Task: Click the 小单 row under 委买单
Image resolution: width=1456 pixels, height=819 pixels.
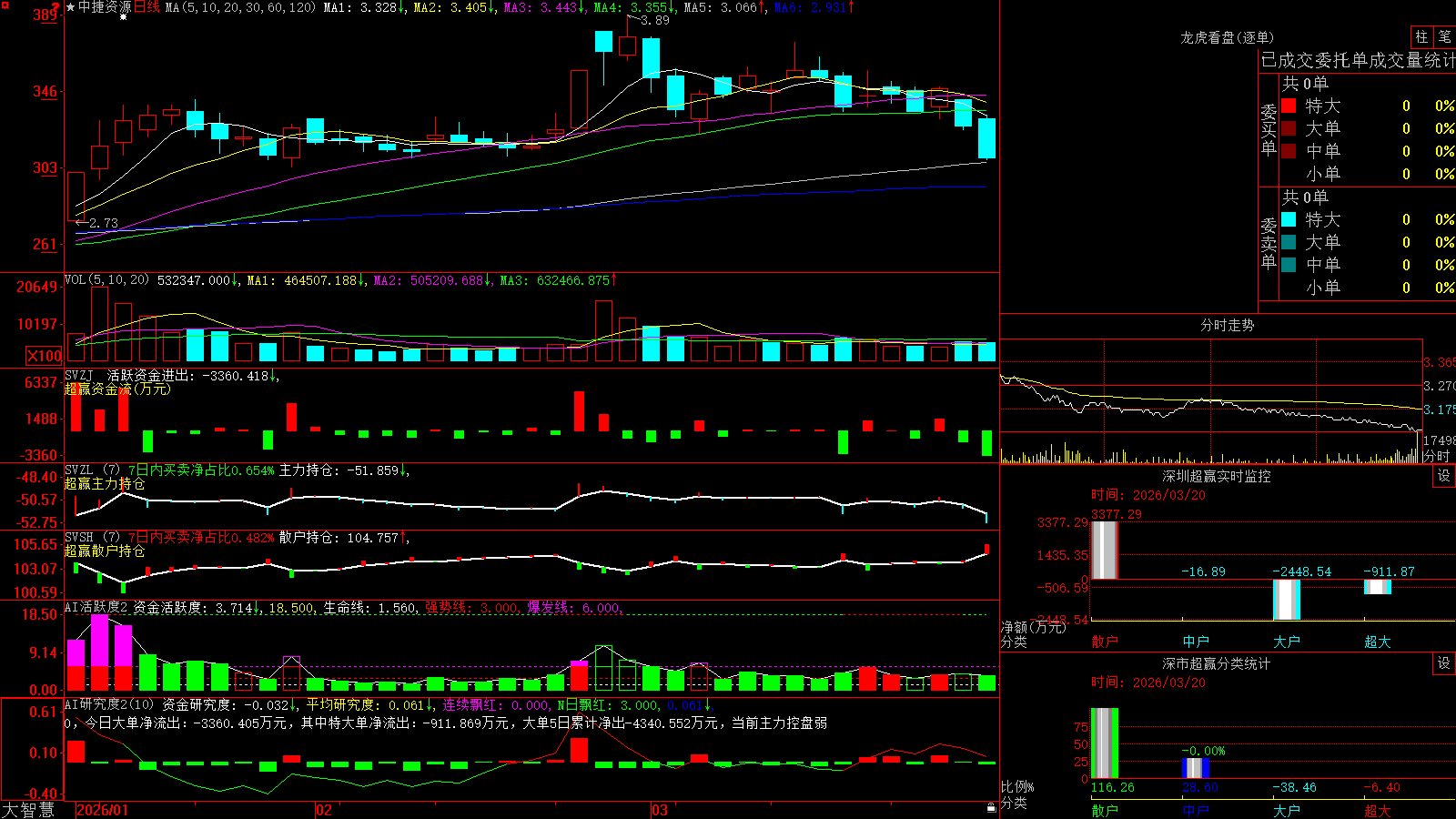Action: 1368,174
